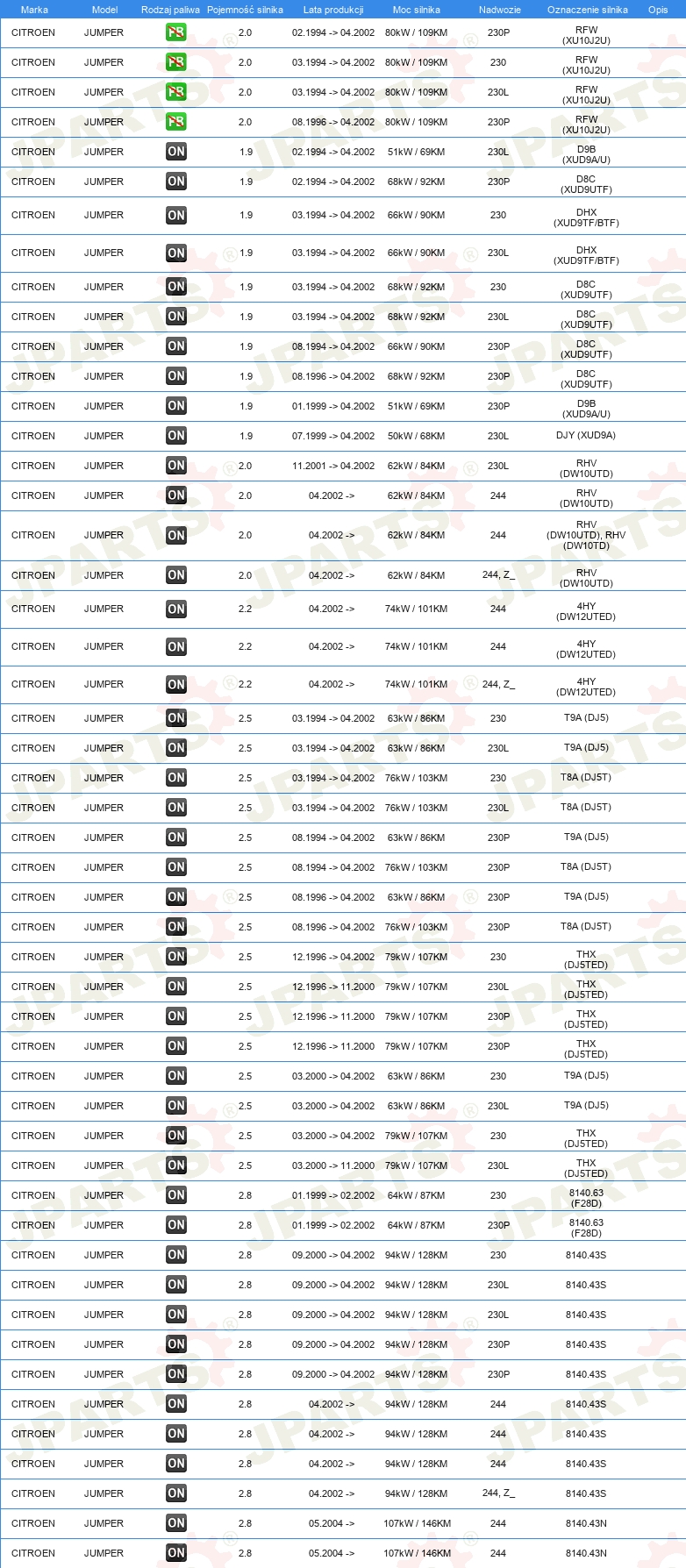
Task: Click '244, Z_' body cell in the 2.8 row
Action: (498, 1493)
